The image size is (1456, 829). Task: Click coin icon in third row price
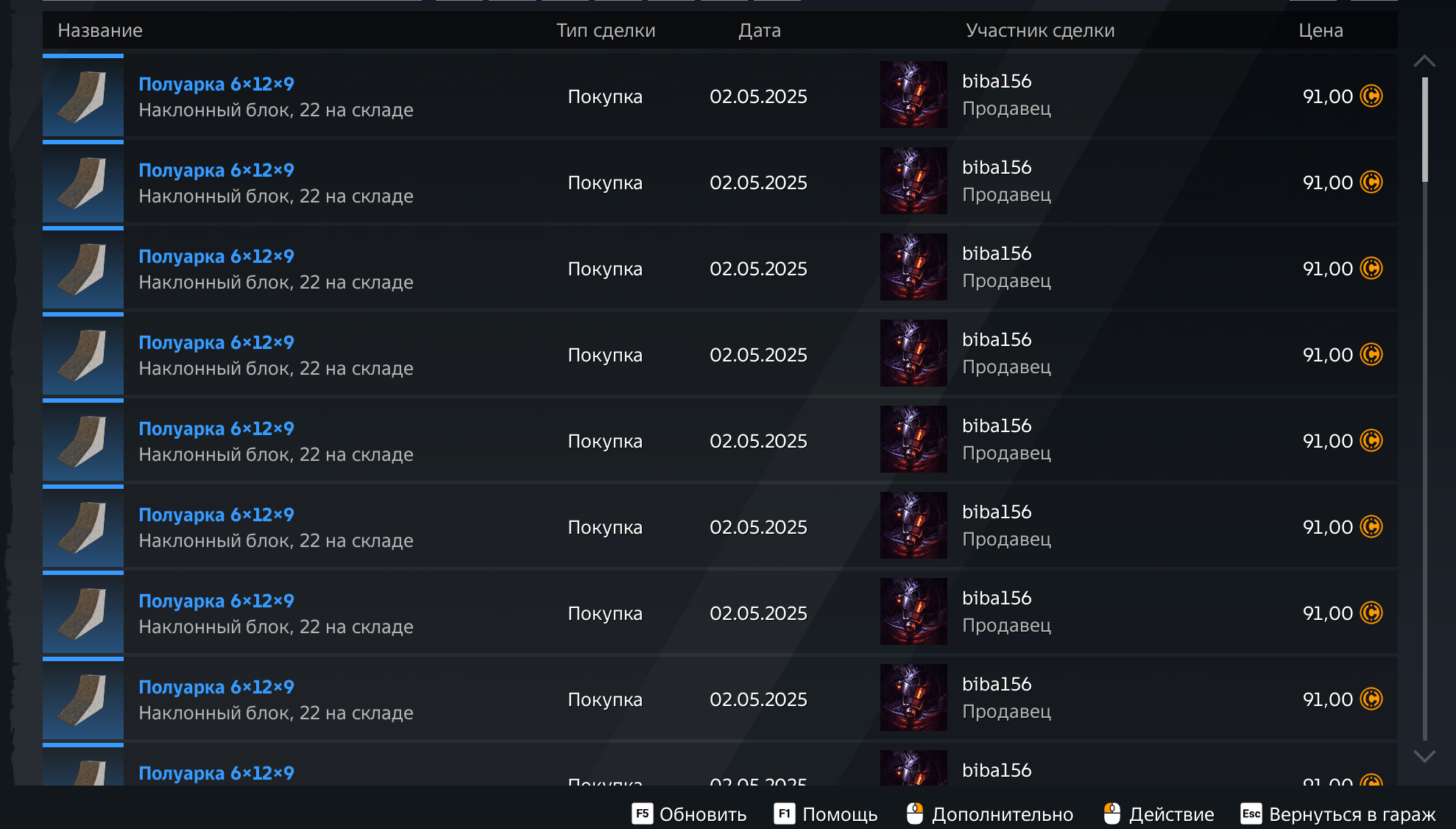pyautogui.click(x=1371, y=268)
